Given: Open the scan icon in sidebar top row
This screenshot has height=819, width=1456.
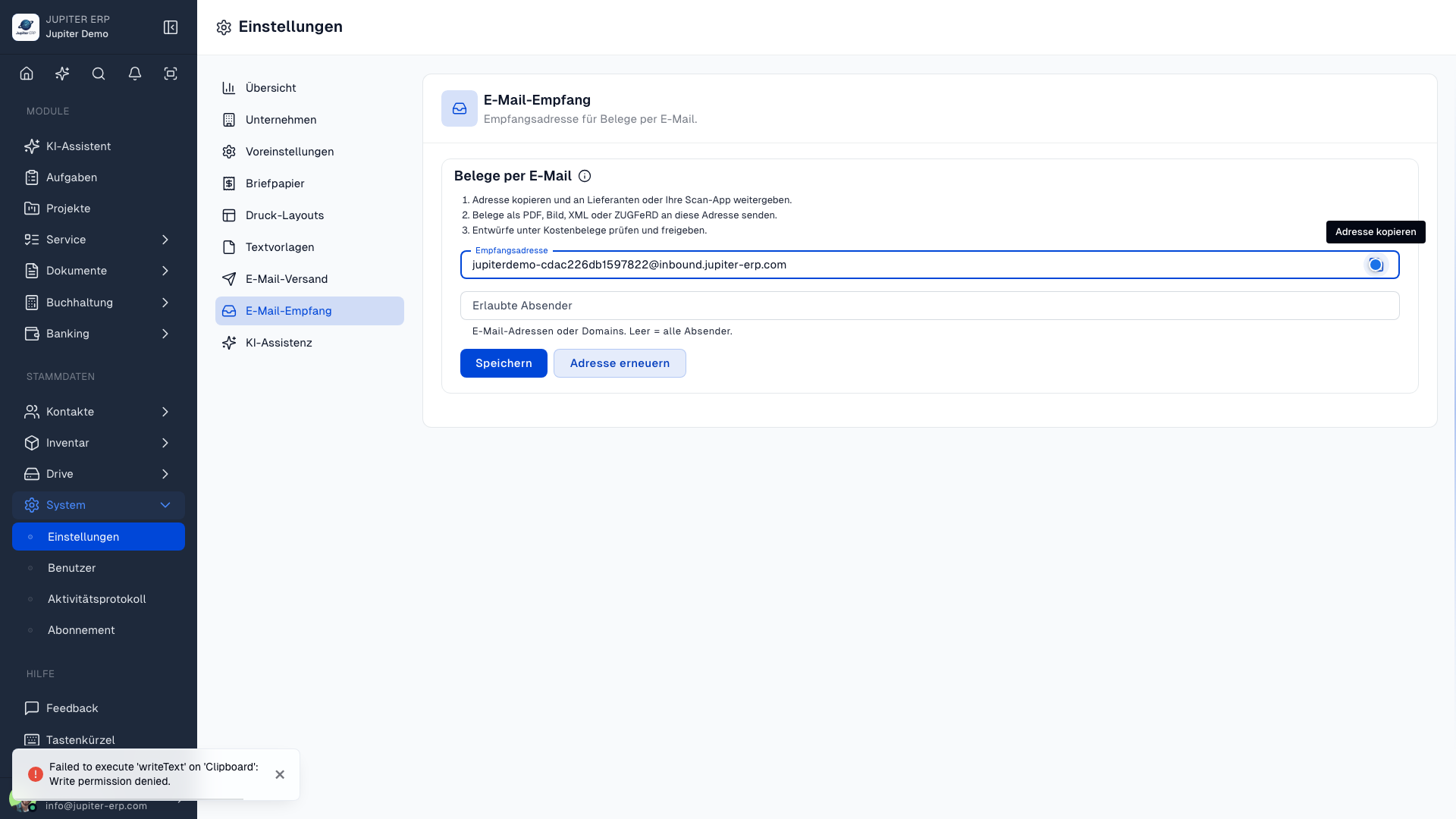Looking at the screenshot, I should pyautogui.click(x=171, y=74).
